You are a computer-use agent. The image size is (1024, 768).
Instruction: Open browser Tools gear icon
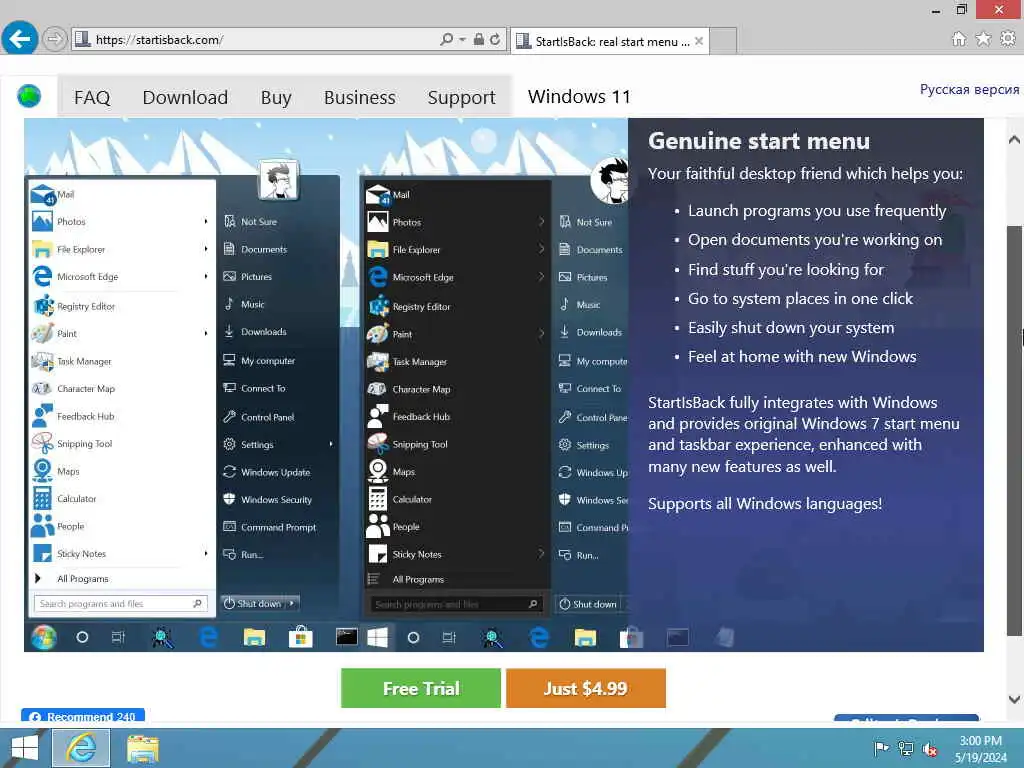1008,39
